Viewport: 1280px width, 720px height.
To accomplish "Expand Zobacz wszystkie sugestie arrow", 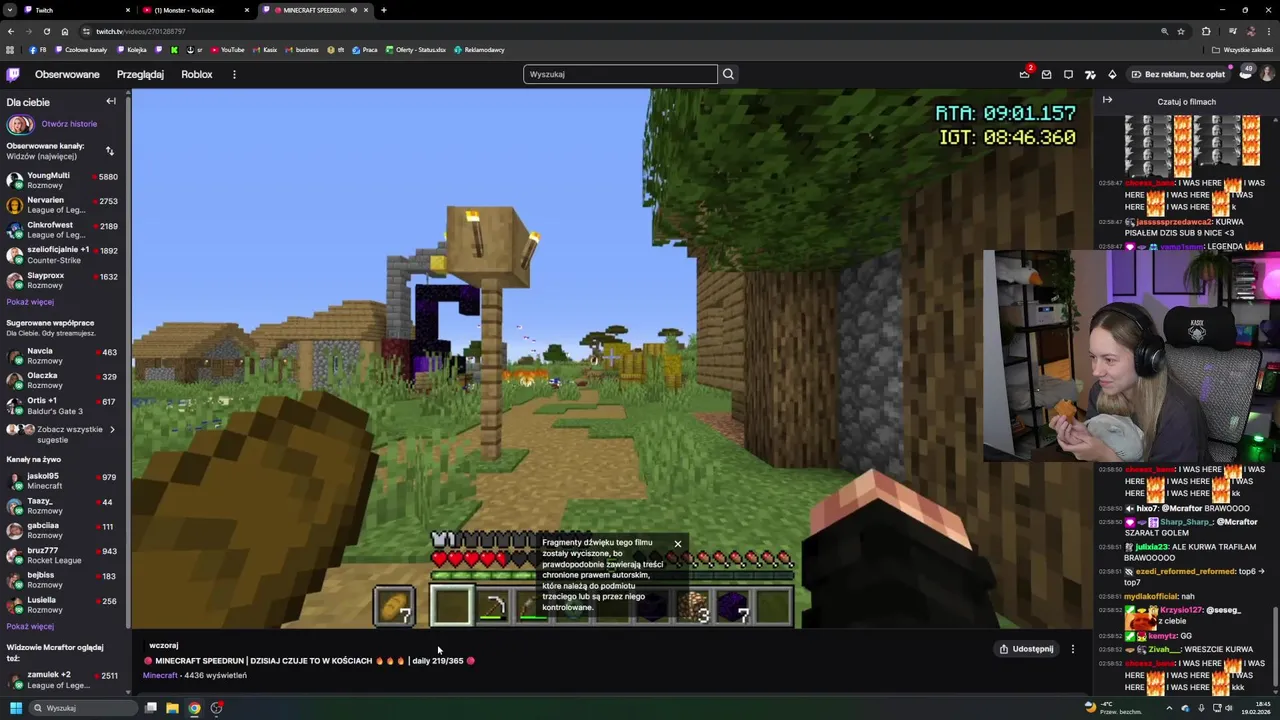I will pos(112,430).
